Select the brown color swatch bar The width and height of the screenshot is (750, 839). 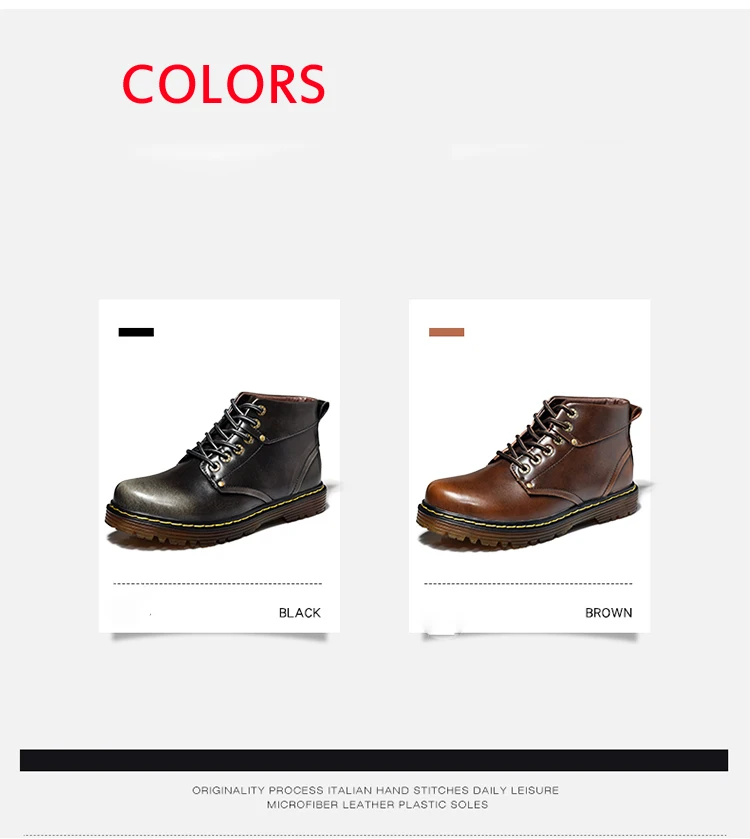pos(446,332)
